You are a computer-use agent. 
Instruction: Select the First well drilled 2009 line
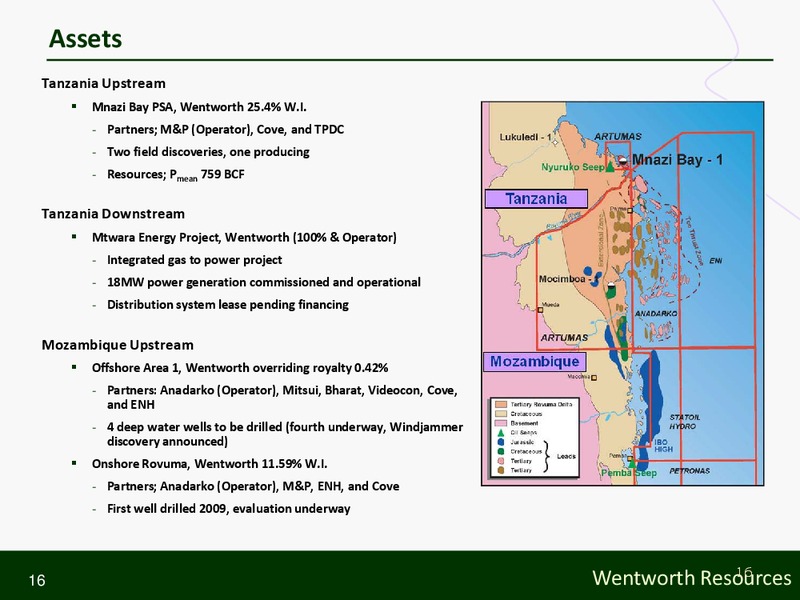pyautogui.click(x=229, y=509)
